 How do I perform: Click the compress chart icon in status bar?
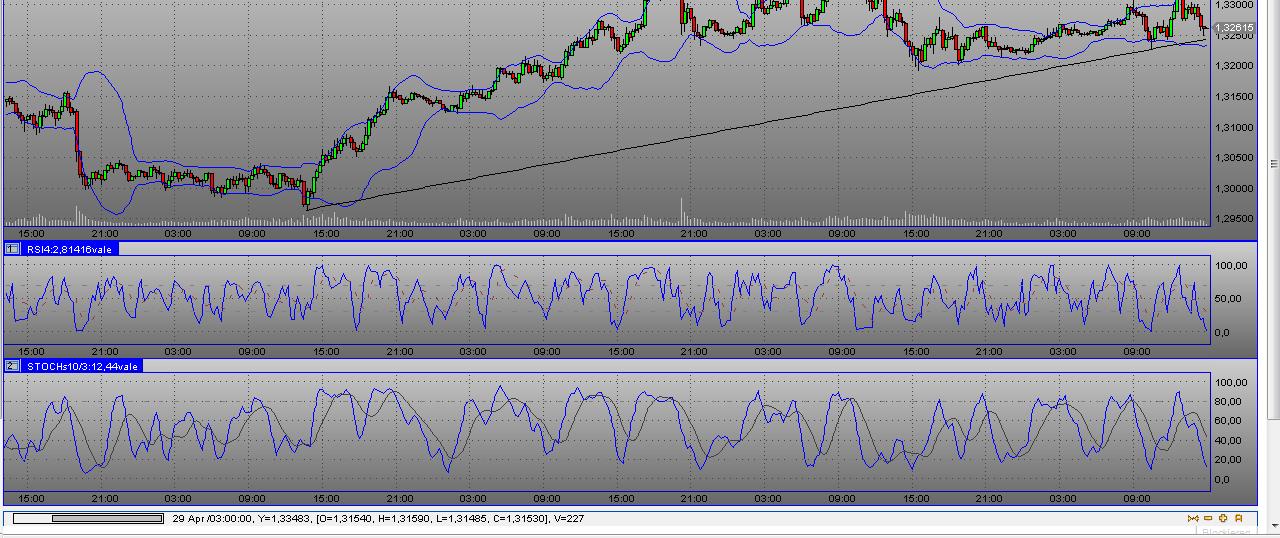(x=1193, y=518)
